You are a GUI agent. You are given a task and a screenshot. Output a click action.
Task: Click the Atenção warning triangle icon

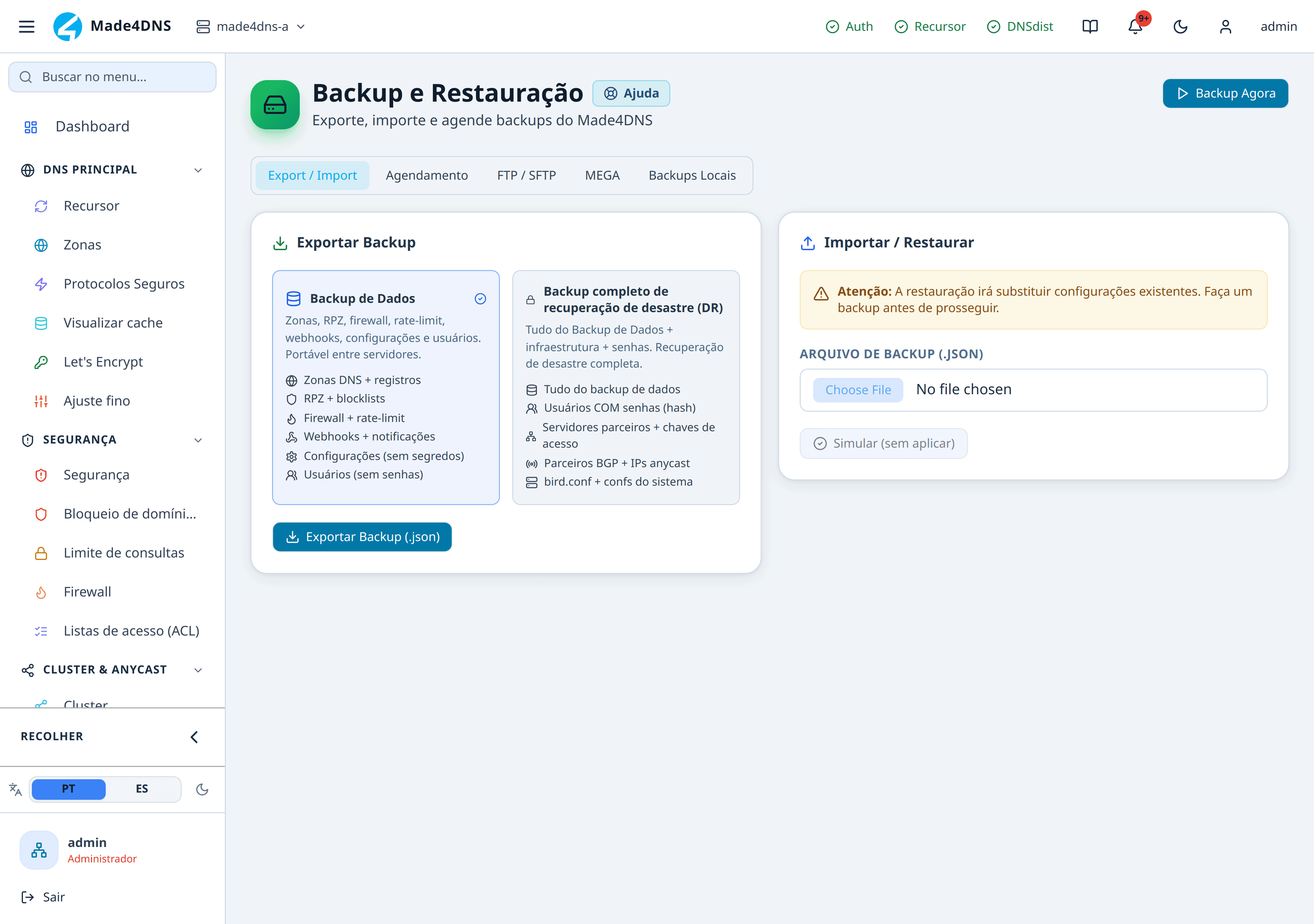821,294
